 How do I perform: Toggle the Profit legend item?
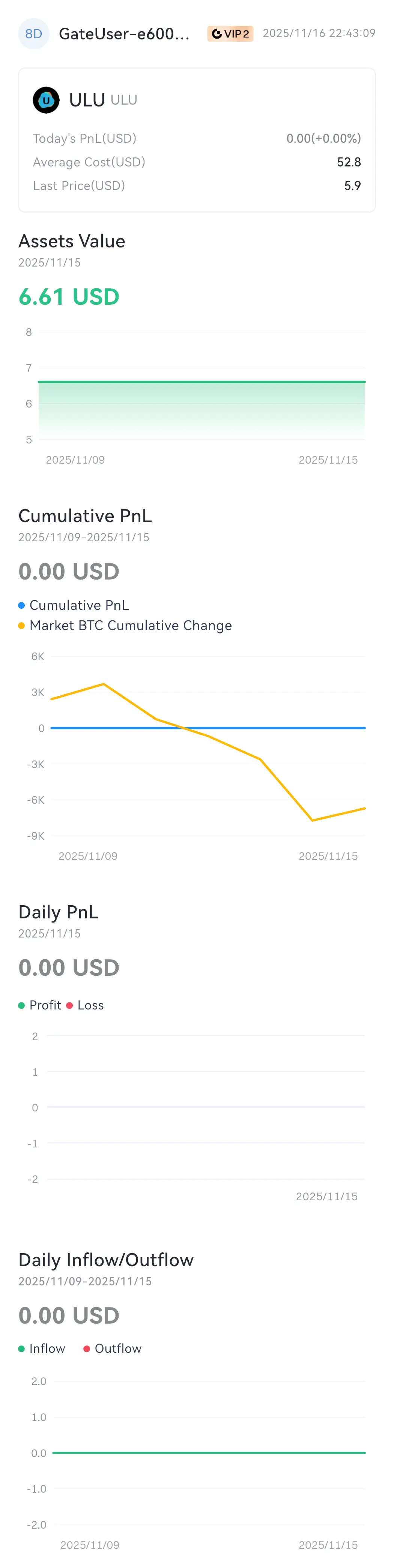[x=40, y=1005]
